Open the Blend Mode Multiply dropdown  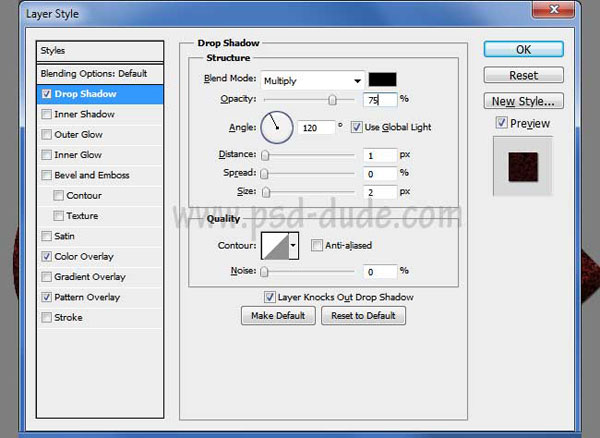tap(312, 81)
